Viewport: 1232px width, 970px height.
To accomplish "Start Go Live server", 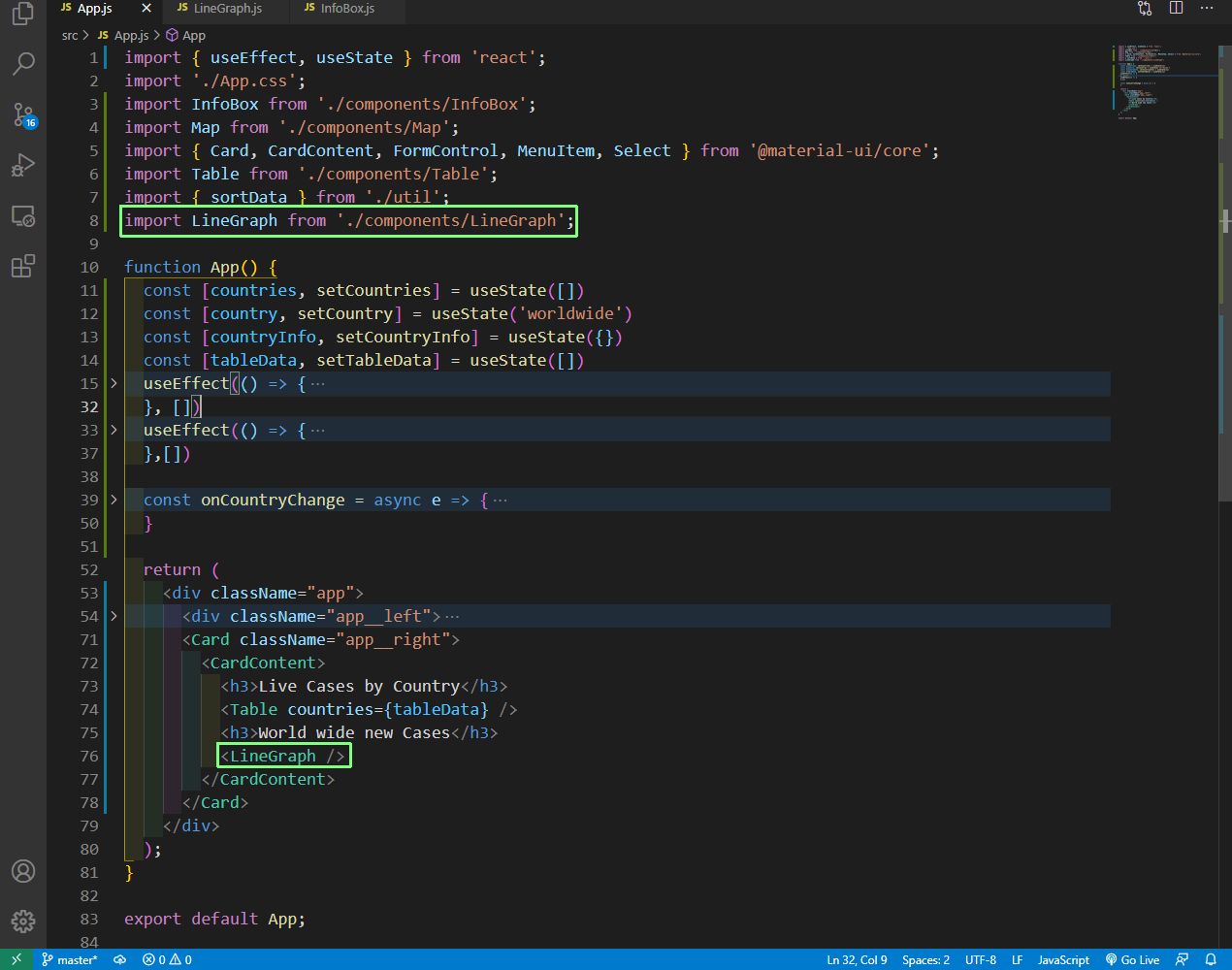I will coord(1132,959).
